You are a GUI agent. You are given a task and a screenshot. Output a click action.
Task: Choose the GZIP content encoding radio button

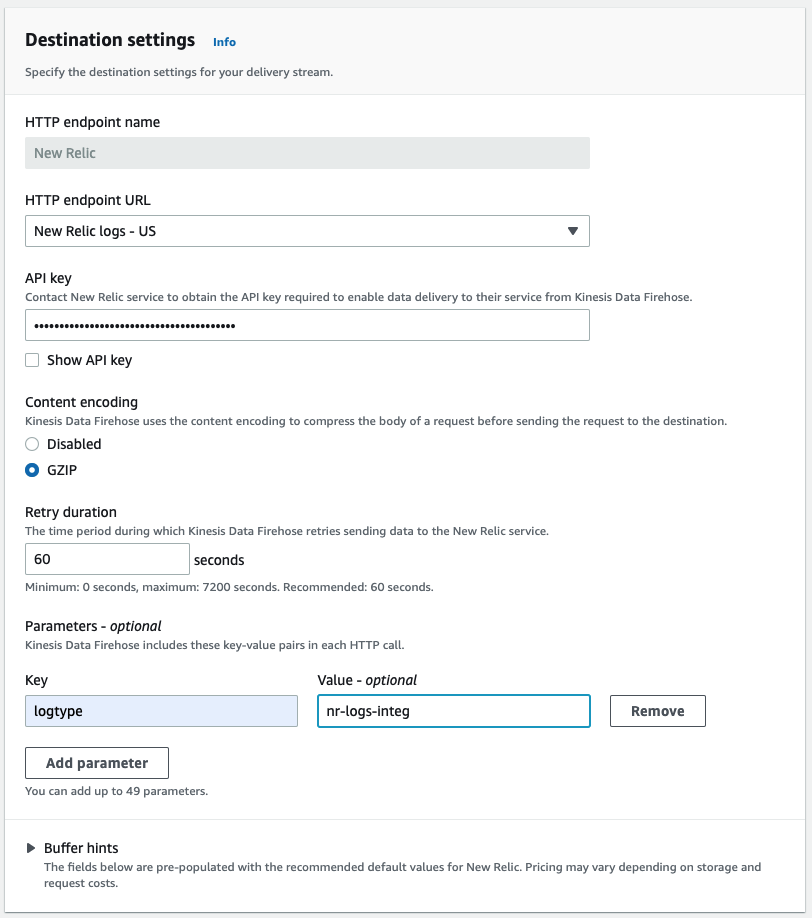[32, 470]
